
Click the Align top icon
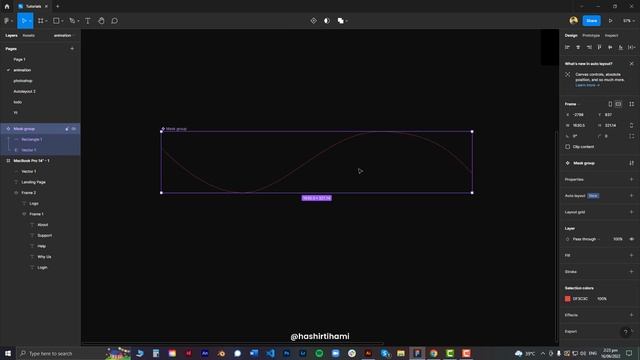600,47
